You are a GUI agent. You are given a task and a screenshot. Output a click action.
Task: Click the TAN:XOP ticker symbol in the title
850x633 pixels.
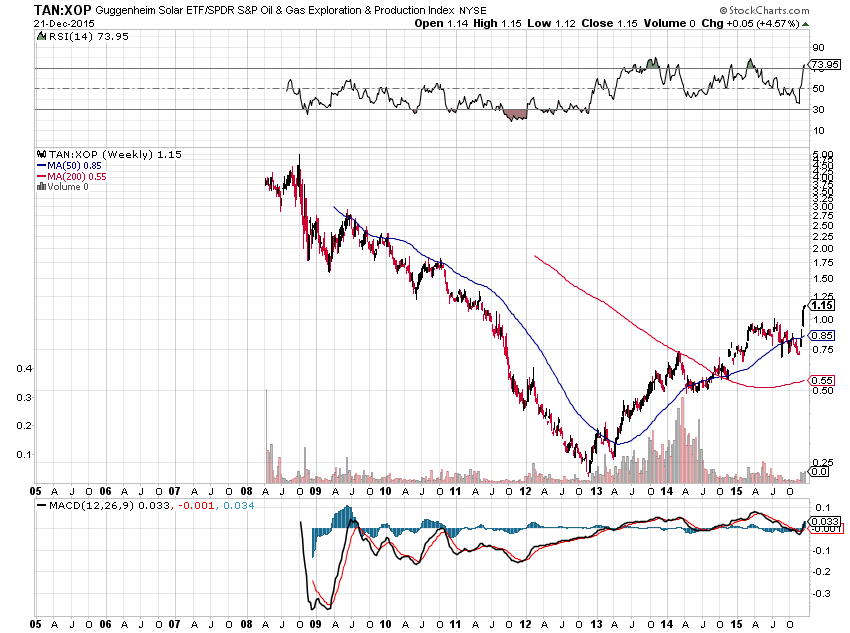tap(63, 10)
